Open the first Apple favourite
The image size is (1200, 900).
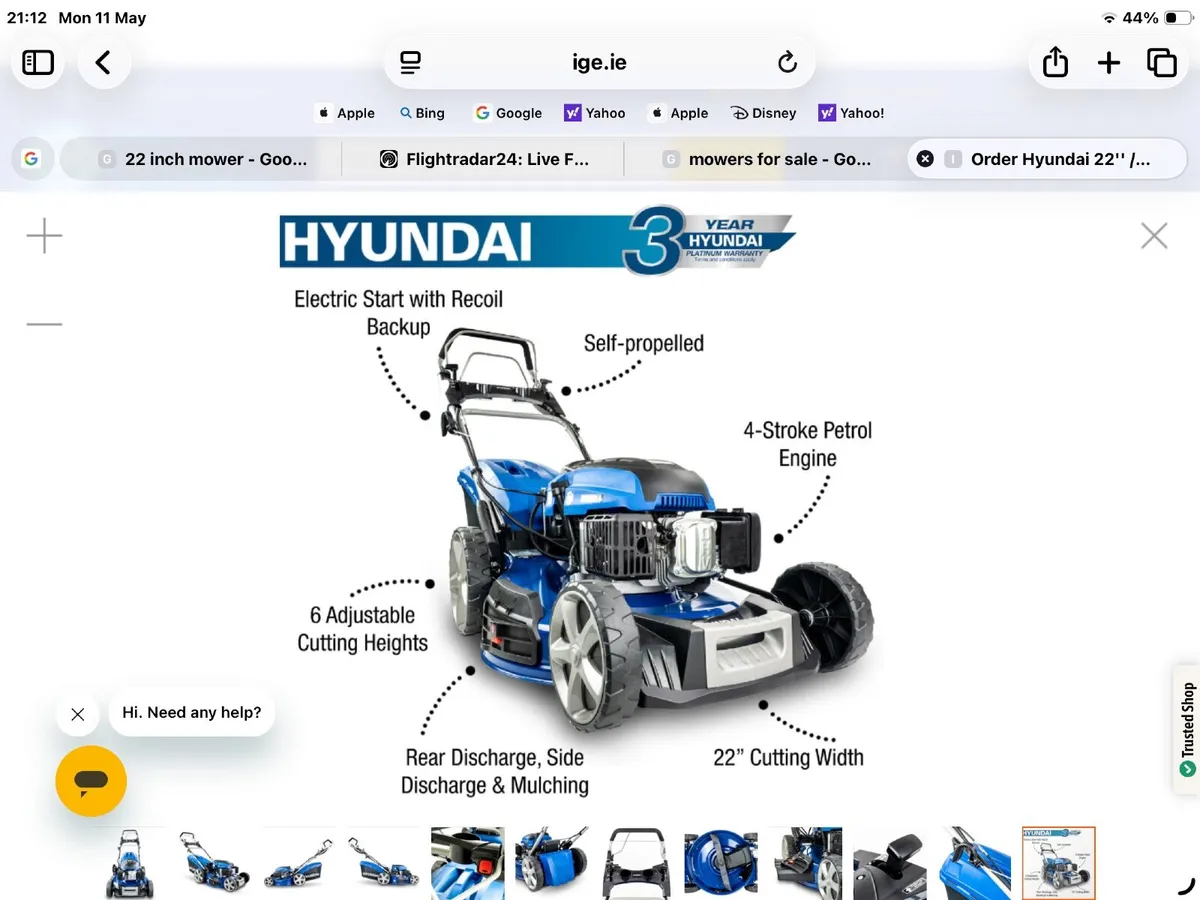click(x=346, y=113)
